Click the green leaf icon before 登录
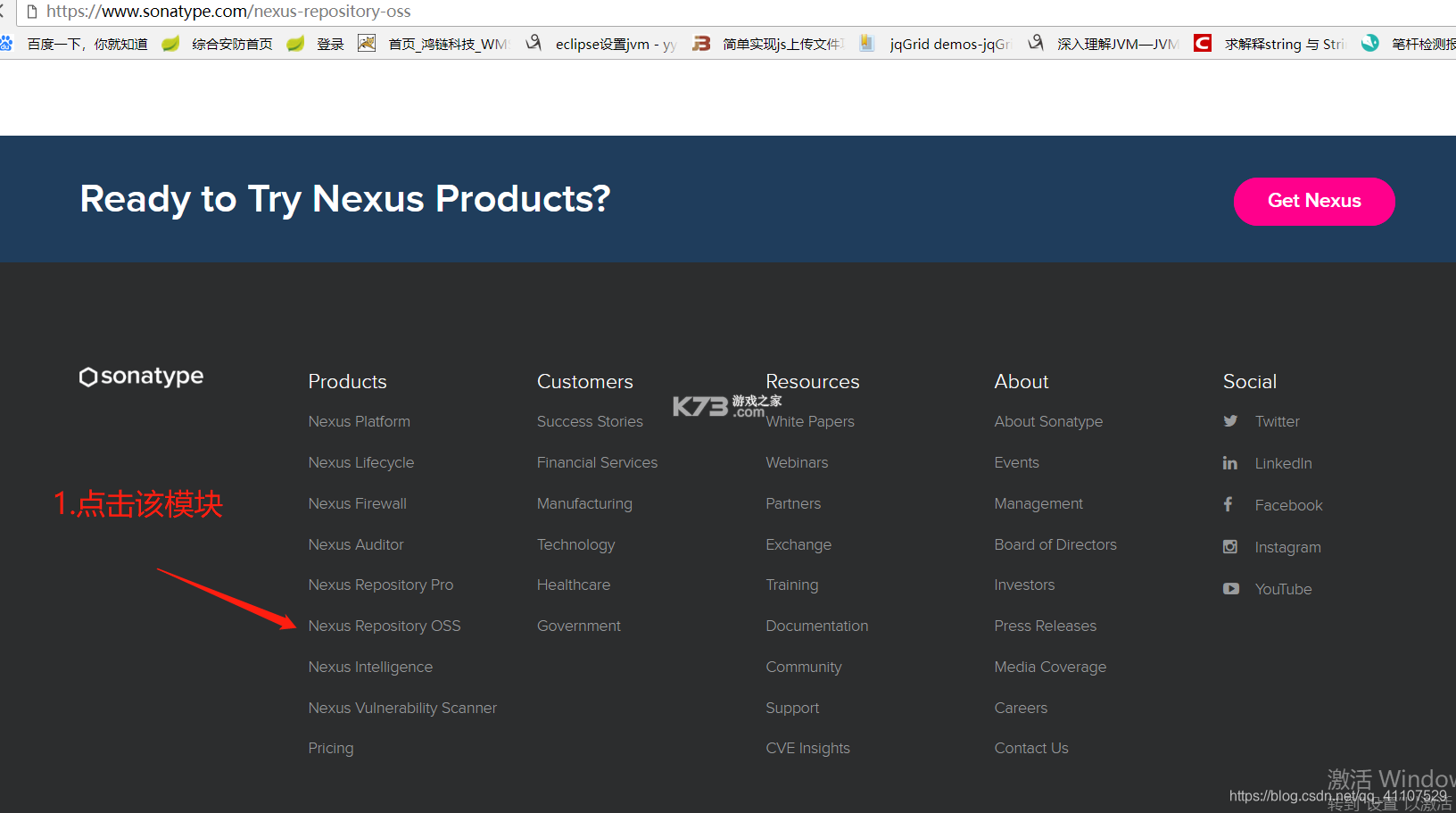This screenshot has width=1456, height=813. pos(295,43)
